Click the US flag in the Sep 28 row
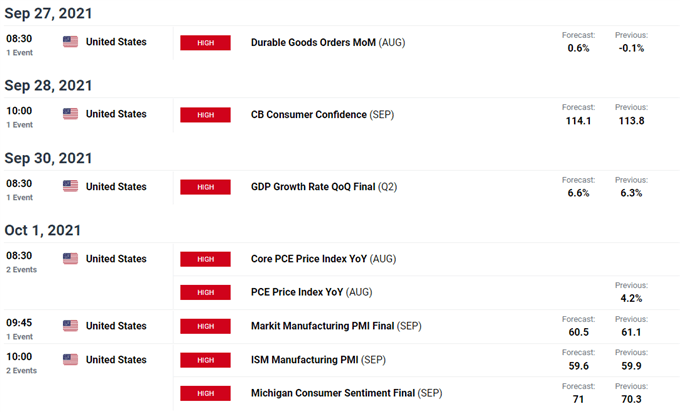Screen dimensions: 680x412 point(70,114)
